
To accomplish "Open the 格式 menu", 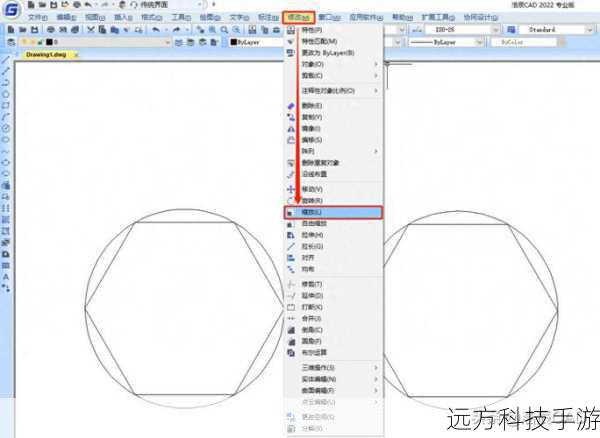I will (152, 18).
